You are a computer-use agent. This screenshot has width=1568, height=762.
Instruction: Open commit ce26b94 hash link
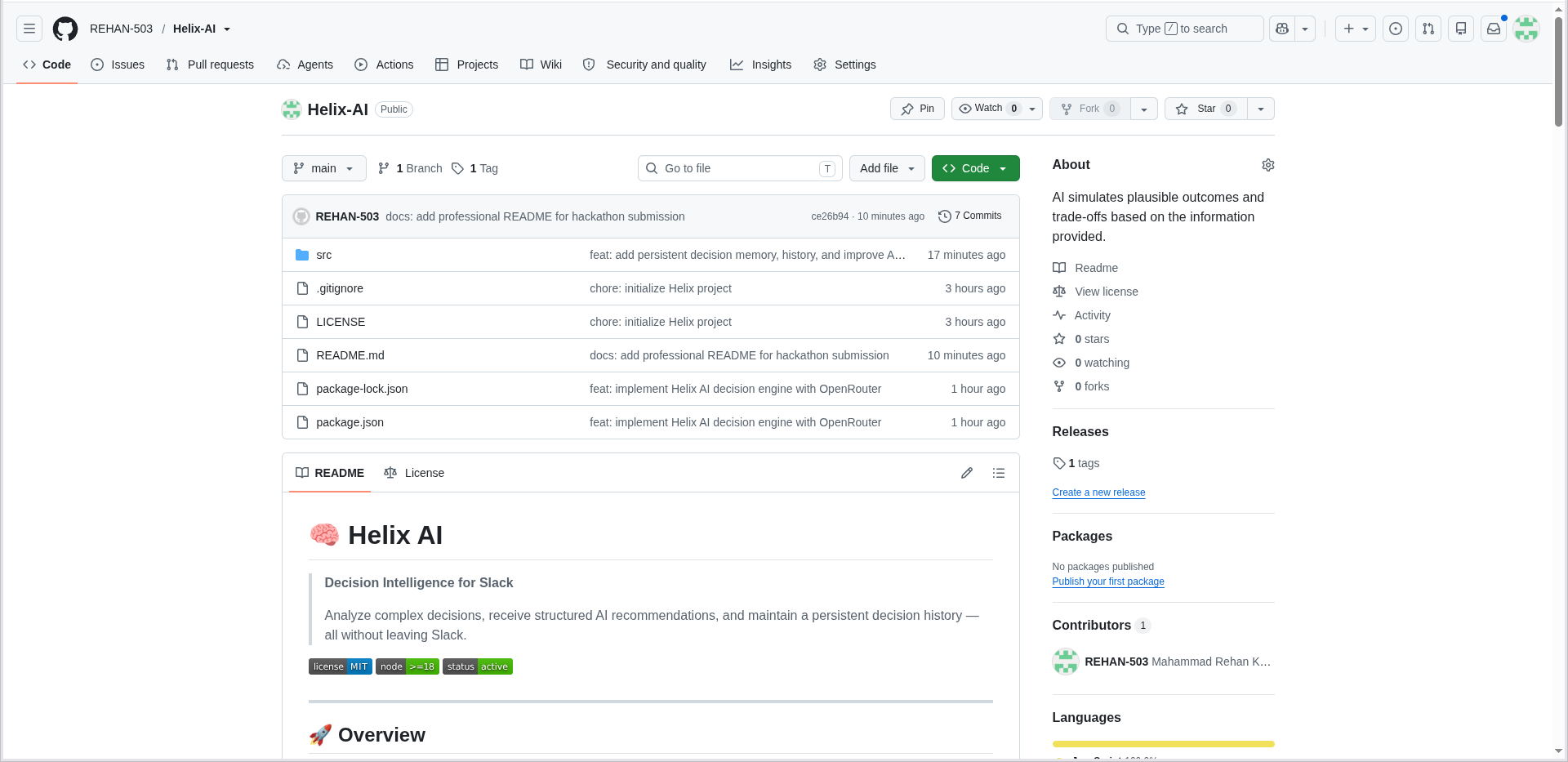pyautogui.click(x=830, y=216)
